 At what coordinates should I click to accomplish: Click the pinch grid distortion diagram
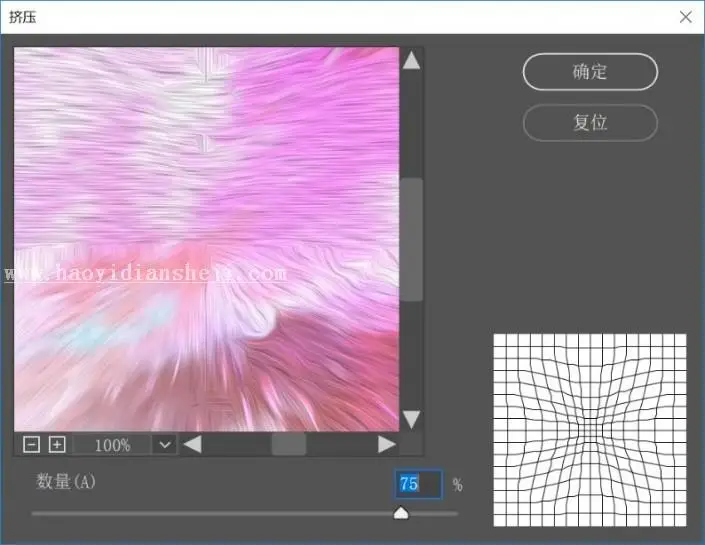tap(590, 430)
